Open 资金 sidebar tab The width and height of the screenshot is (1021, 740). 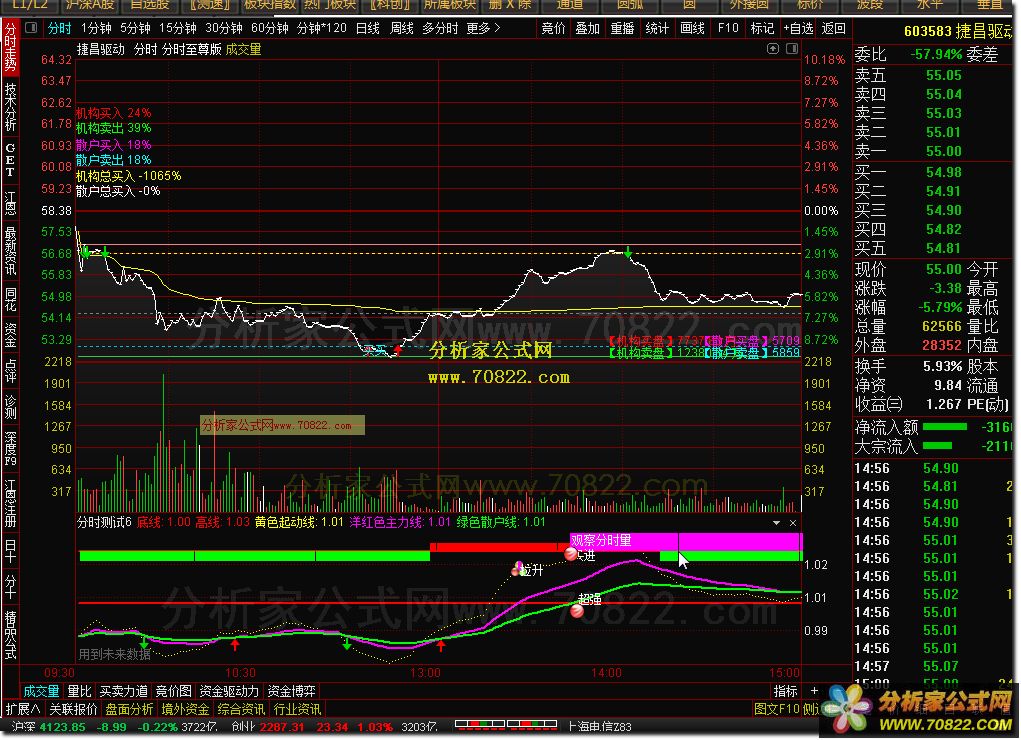tap(10, 335)
